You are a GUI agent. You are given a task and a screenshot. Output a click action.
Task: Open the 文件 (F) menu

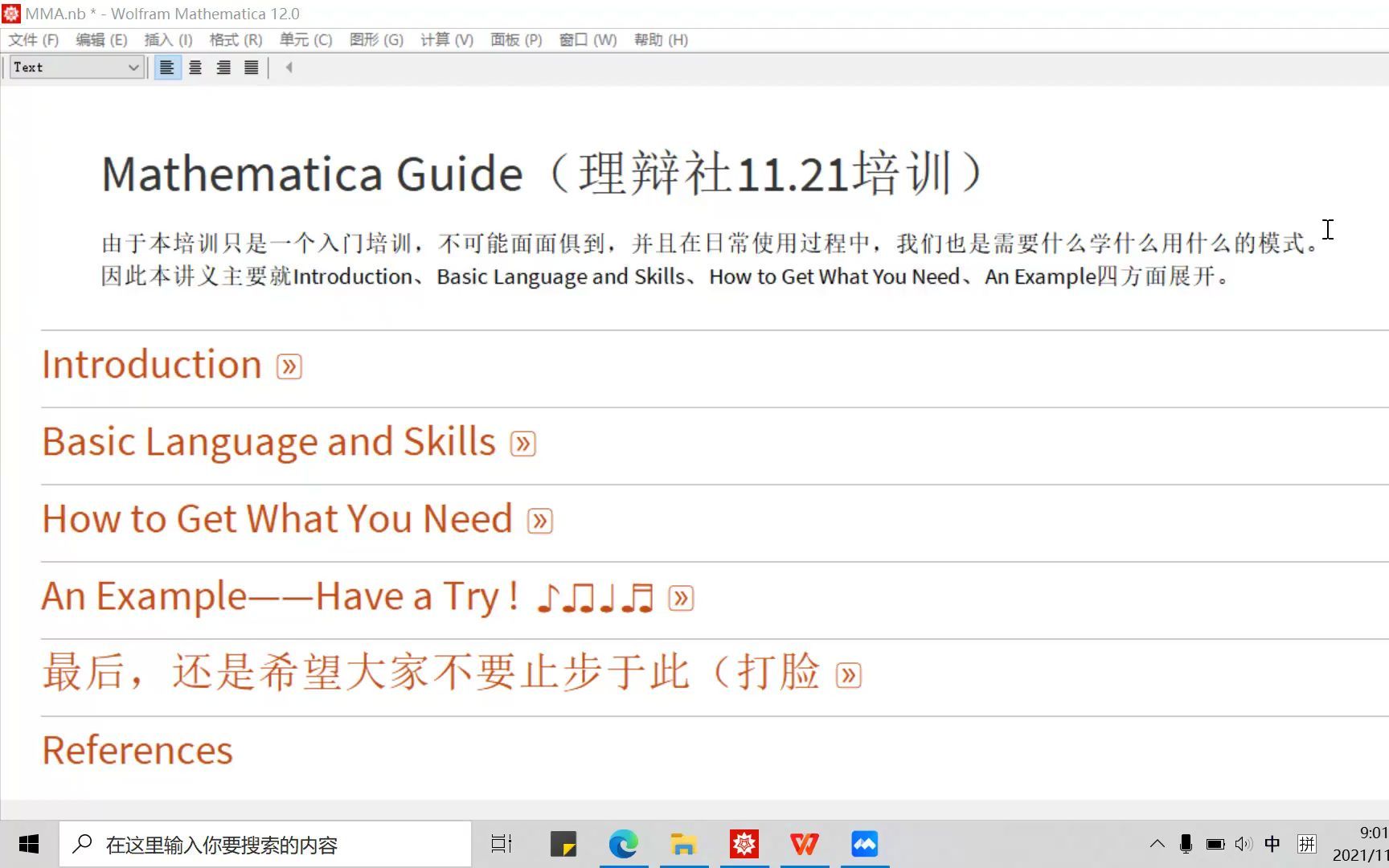[34, 40]
